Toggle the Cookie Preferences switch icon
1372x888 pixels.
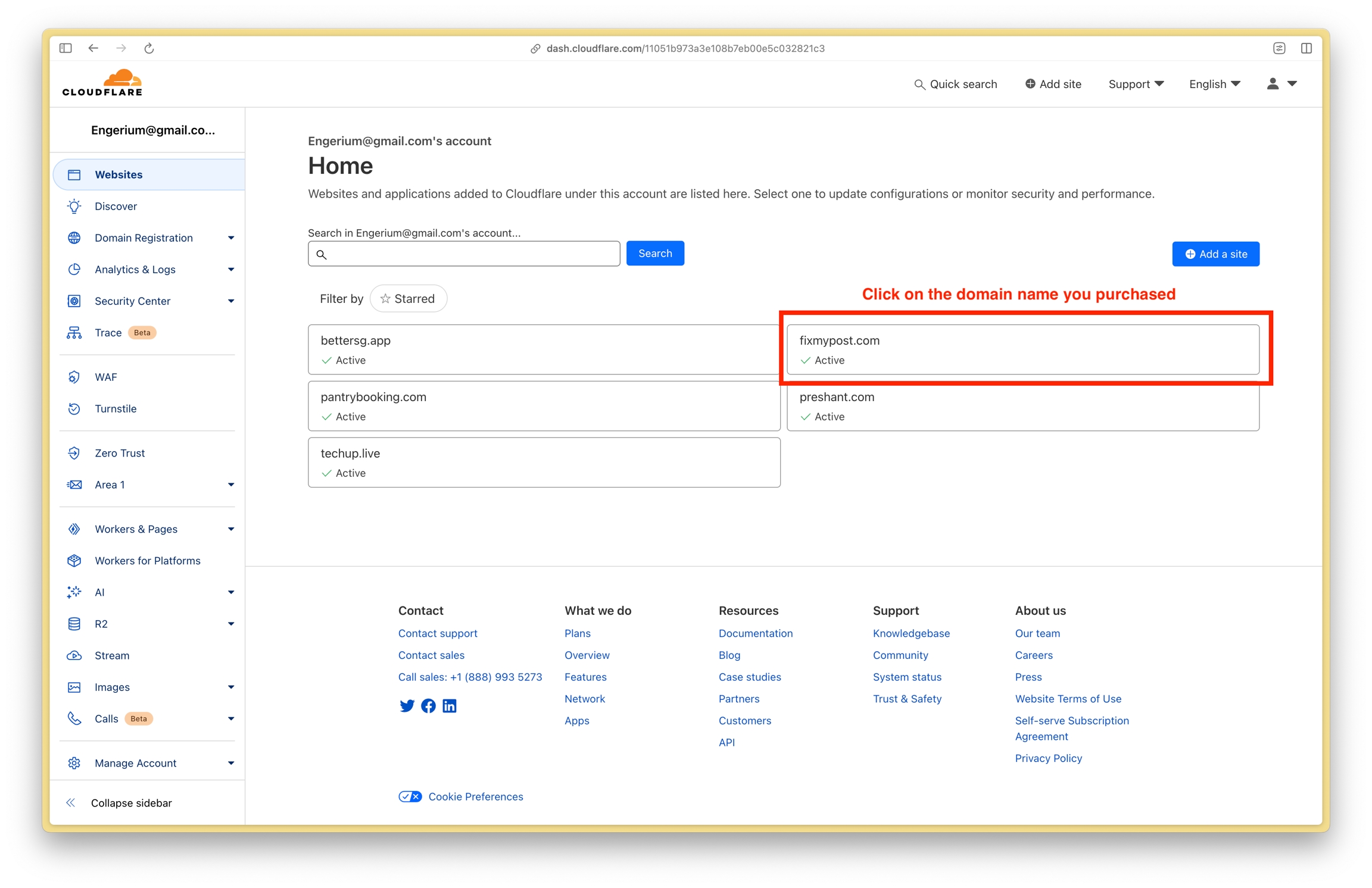pyautogui.click(x=410, y=796)
